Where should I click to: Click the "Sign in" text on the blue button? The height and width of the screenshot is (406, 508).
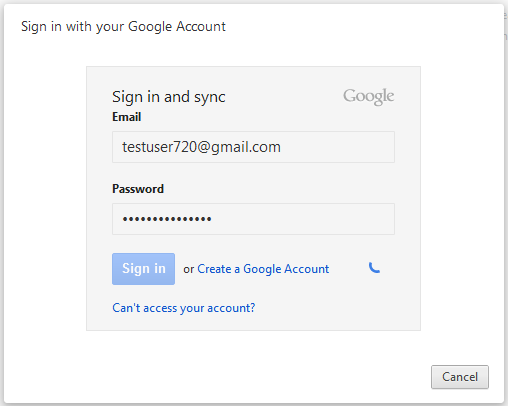pos(144,269)
